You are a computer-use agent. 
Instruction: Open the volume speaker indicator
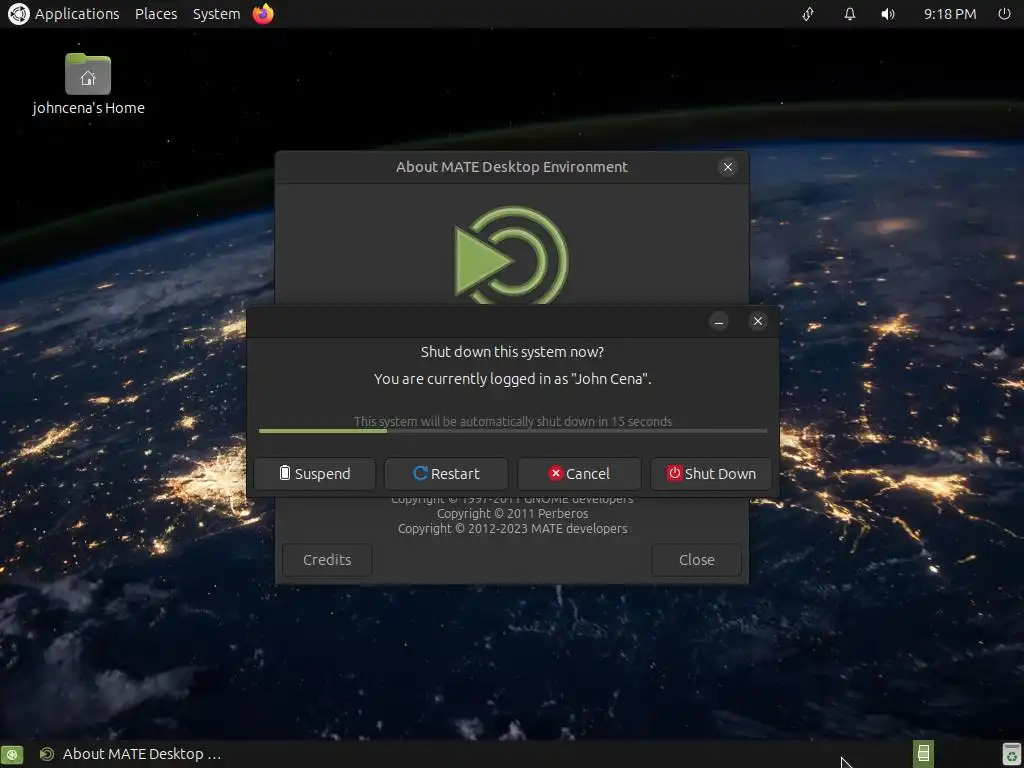coord(888,14)
